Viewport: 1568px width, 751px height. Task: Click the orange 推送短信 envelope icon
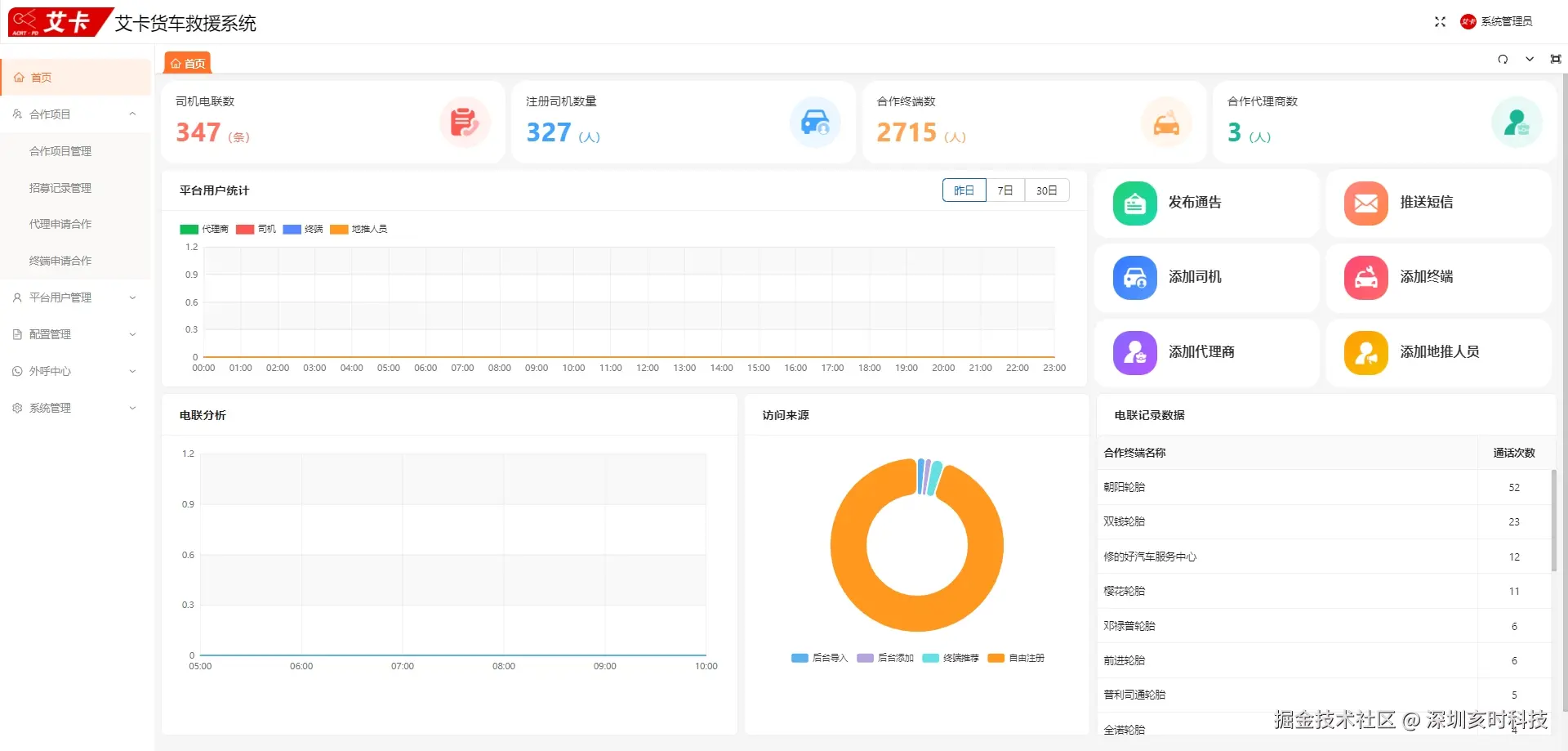[1365, 203]
